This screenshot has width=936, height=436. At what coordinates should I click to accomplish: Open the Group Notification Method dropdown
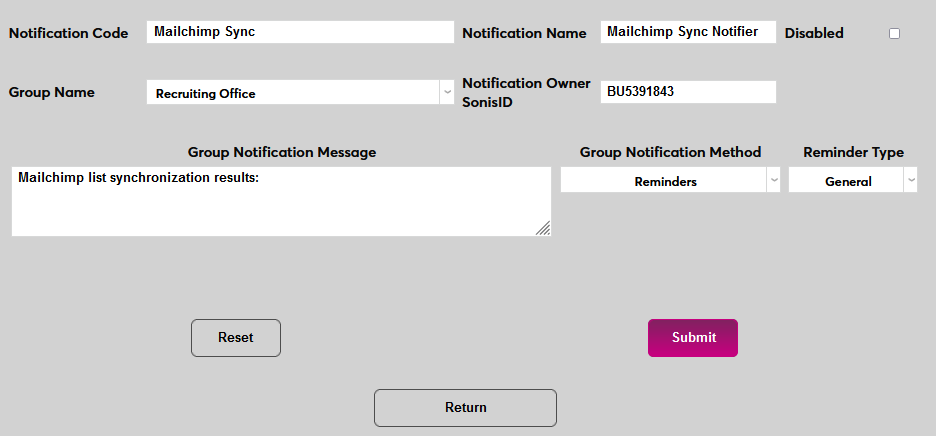[x=670, y=181]
